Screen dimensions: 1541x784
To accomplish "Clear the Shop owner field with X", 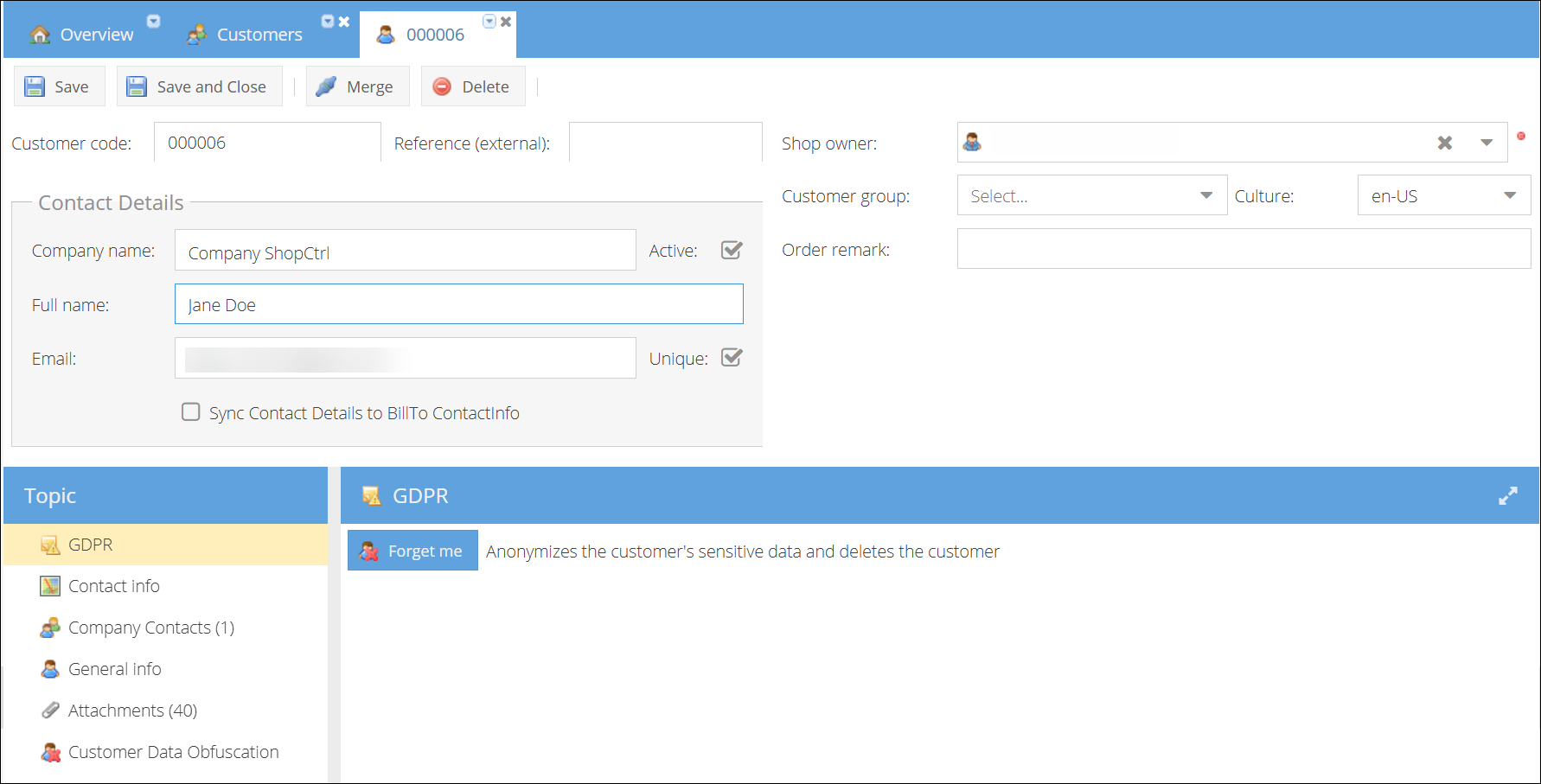I will click(x=1444, y=143).
